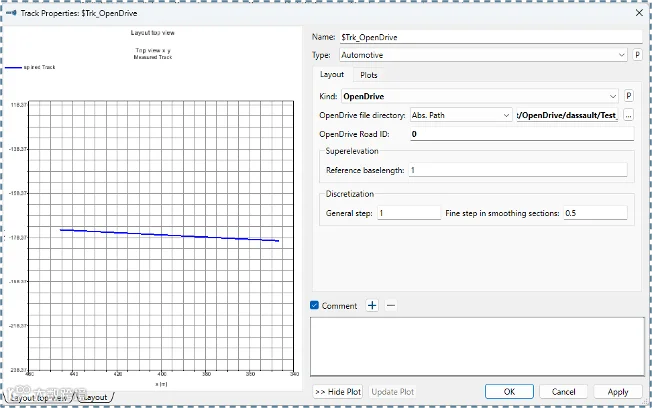Click the blue track line in the plot
The image size is (652, 408).
[170, 235]
